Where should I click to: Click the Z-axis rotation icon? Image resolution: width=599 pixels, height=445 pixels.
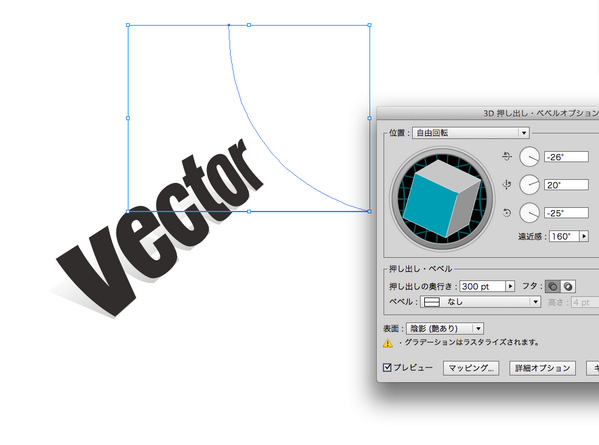[507, 213]
